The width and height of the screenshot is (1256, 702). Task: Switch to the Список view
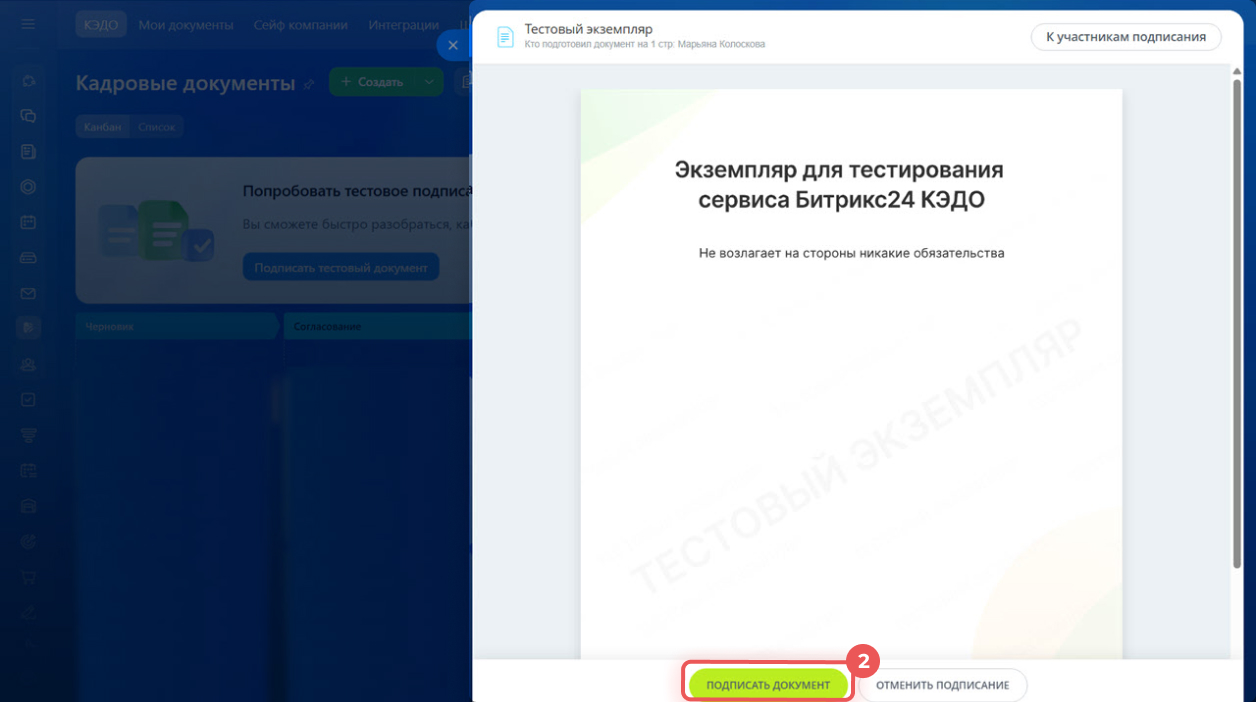(157, 127)
